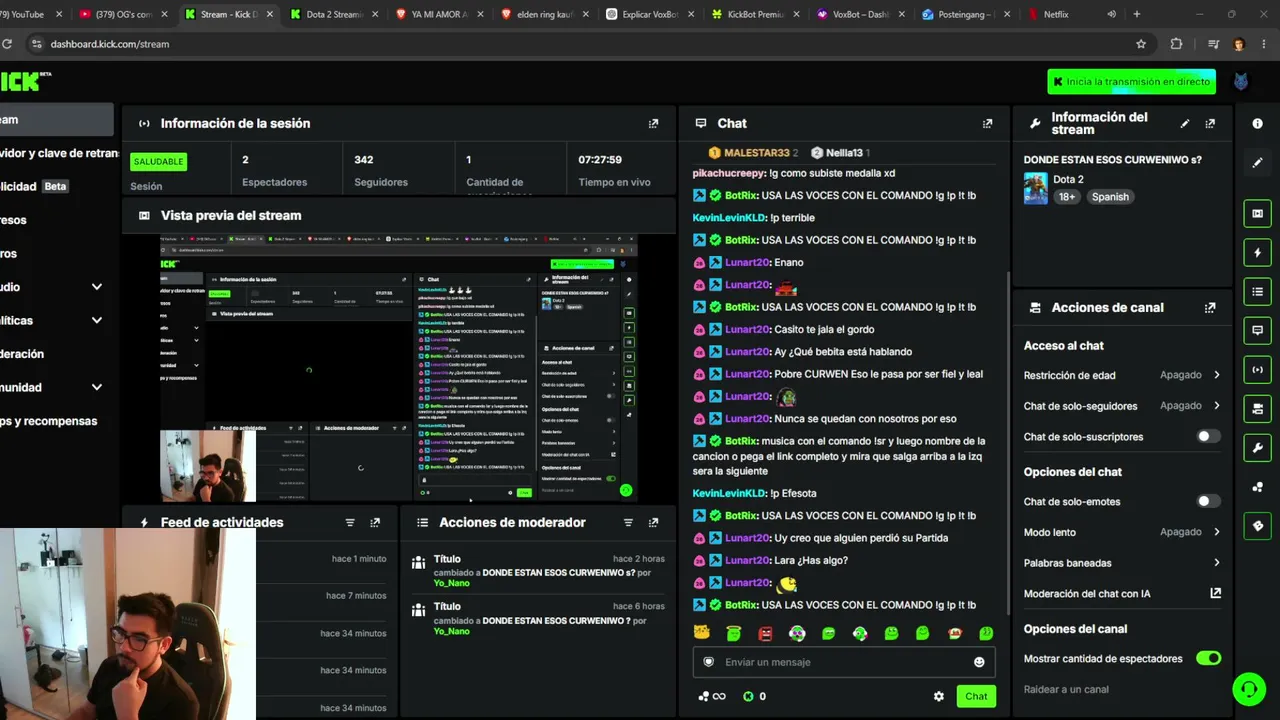Pop out Información del stream panel
This screenshot has width=1280, height=720.
point(1210,123)
